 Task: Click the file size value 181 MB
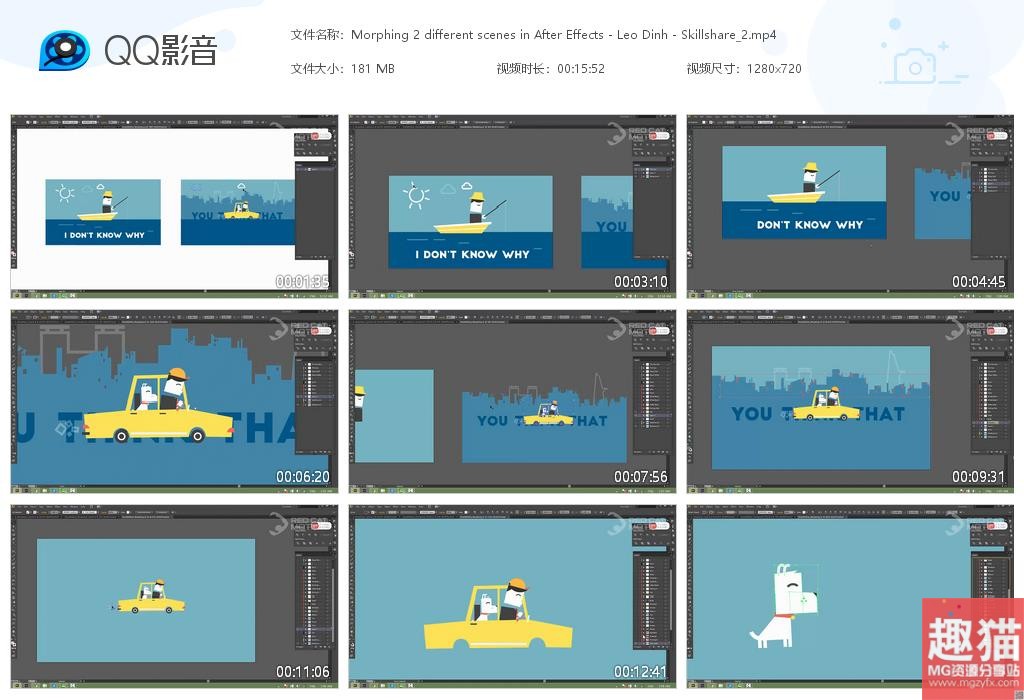373,69
